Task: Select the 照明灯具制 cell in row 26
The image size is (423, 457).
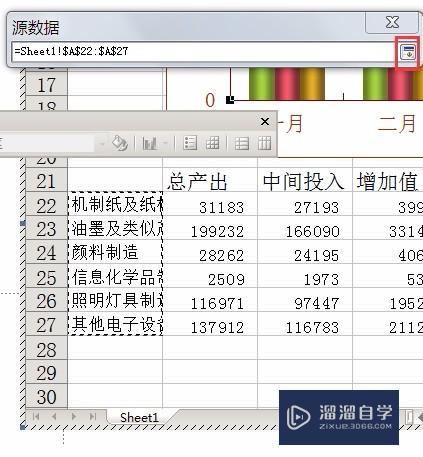Action: 115,300
